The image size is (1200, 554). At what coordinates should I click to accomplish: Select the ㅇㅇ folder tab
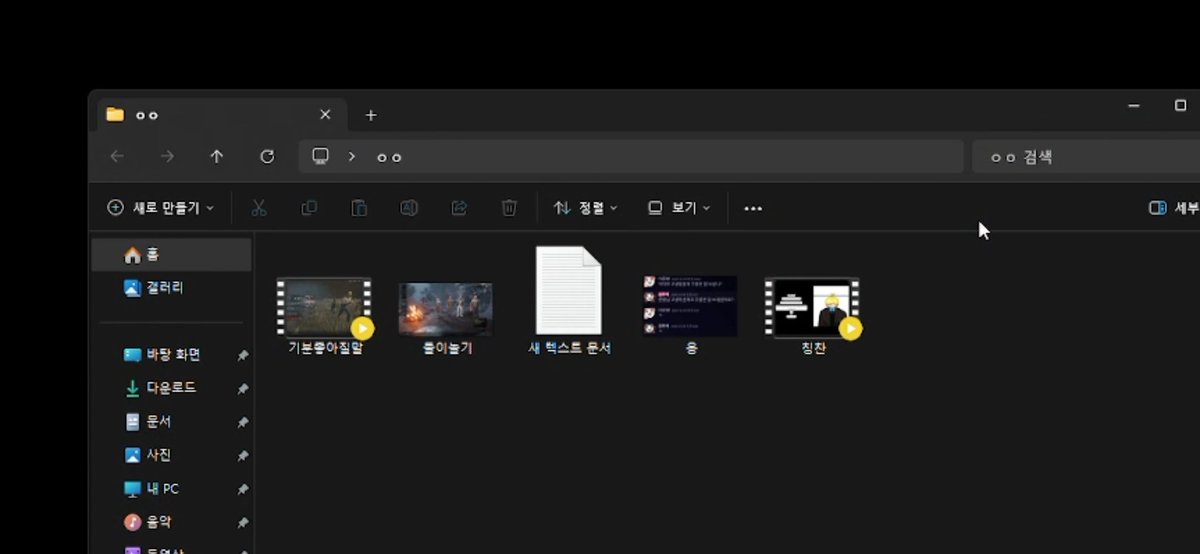(221, 115)
